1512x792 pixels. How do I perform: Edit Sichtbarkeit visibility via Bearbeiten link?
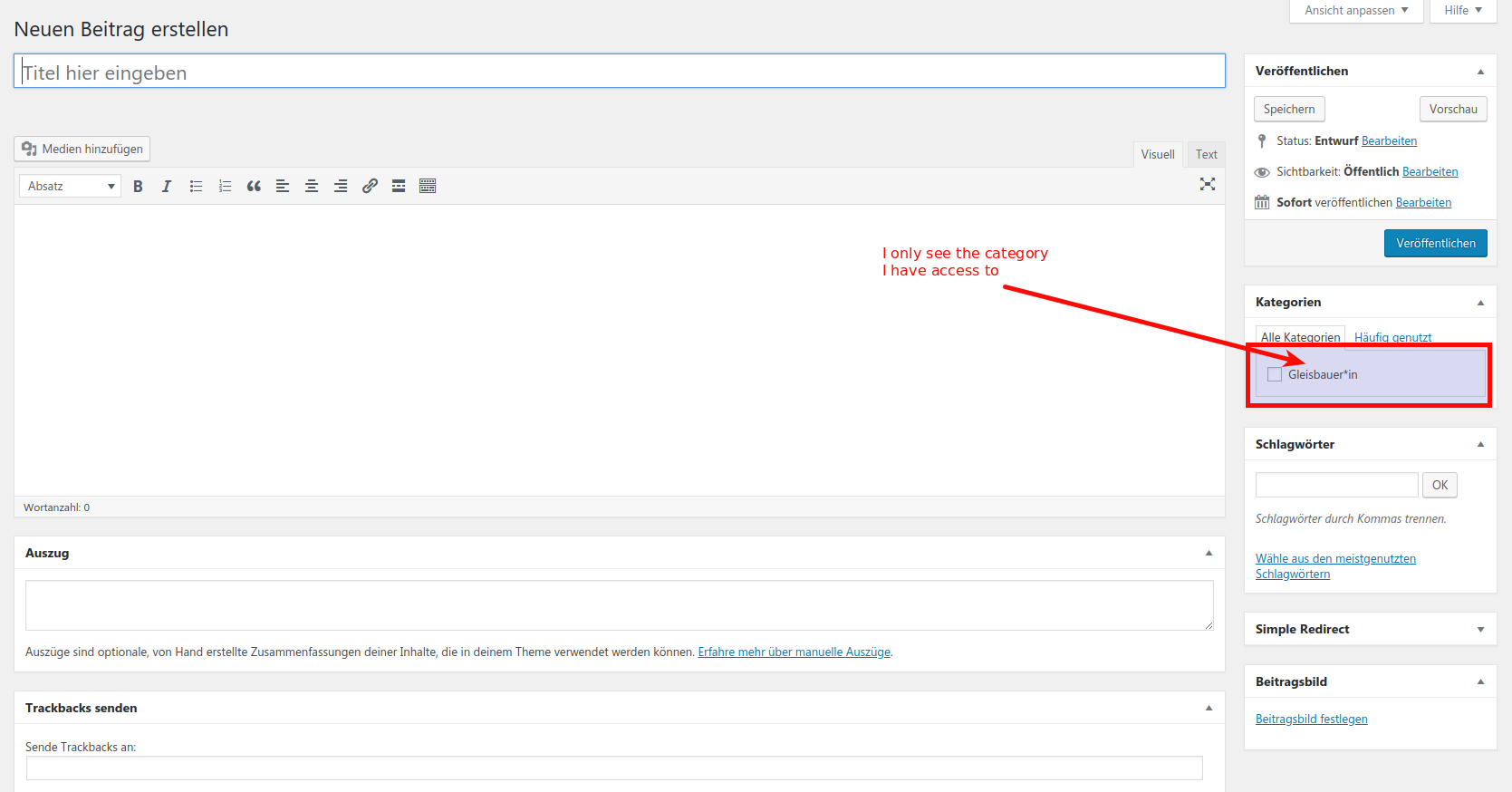1430,172
